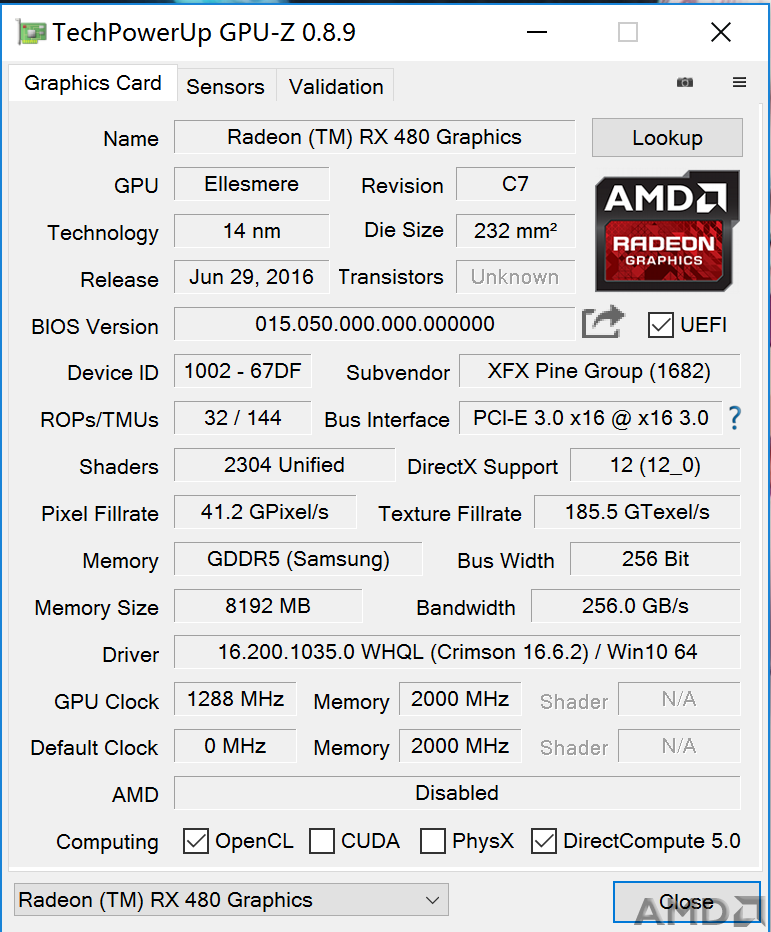Enable the CUDA checkbox
Image resolution: width=771 pixels, height=932 pixels.
click(322, 841)
